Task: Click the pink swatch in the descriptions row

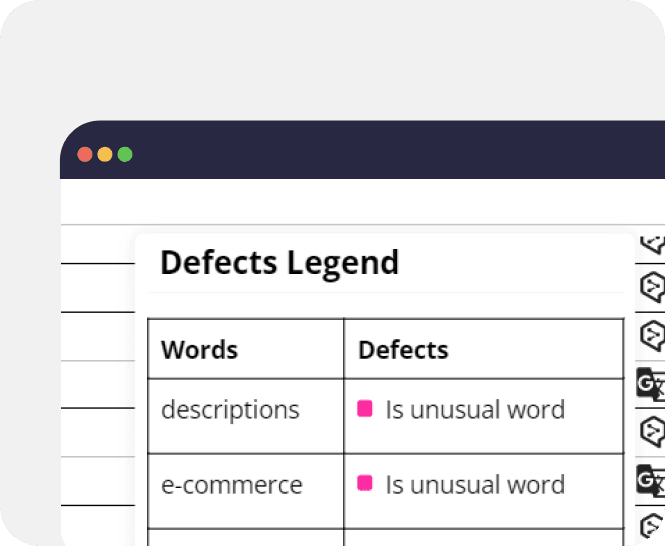Action: [365, 409]
